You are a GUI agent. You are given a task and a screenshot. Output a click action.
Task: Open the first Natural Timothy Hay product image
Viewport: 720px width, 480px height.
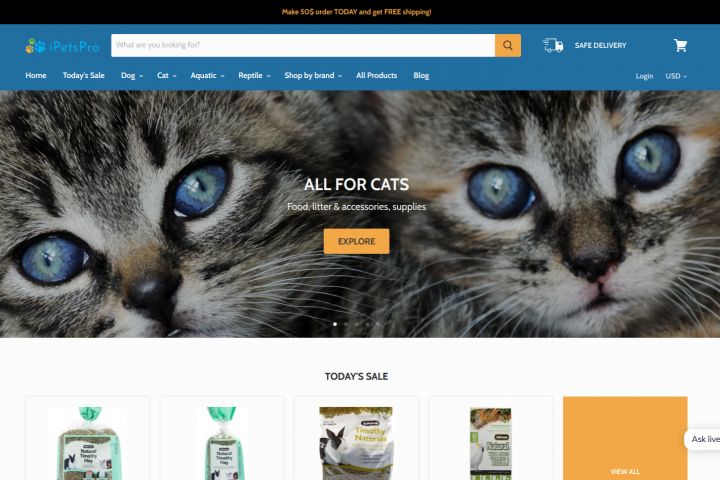click(x=88, y=443)
